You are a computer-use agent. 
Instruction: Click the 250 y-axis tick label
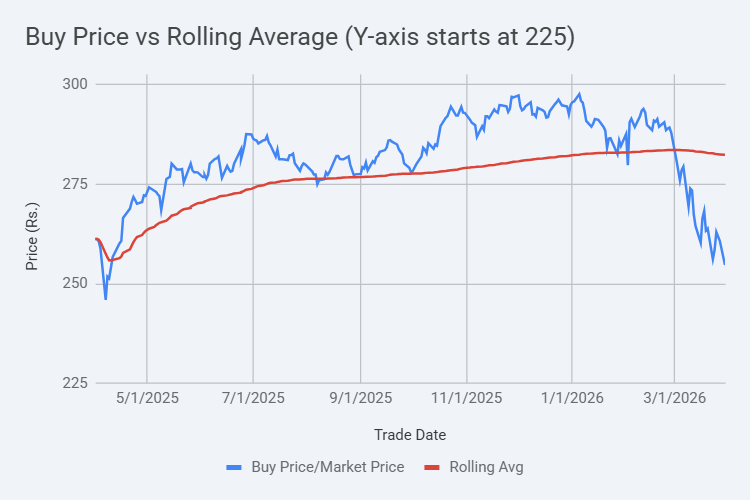75,284
